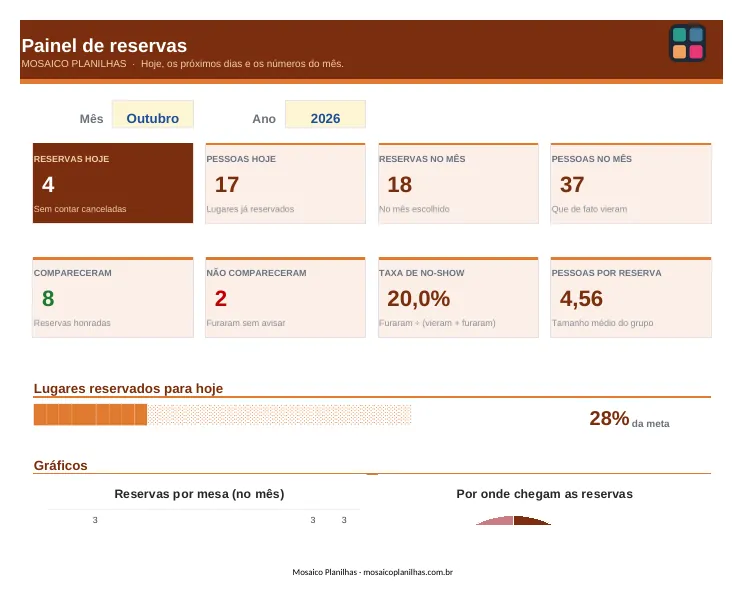Select the Não Compareceram value 2
Screen dimensions: 743x597
pos(220,298)
